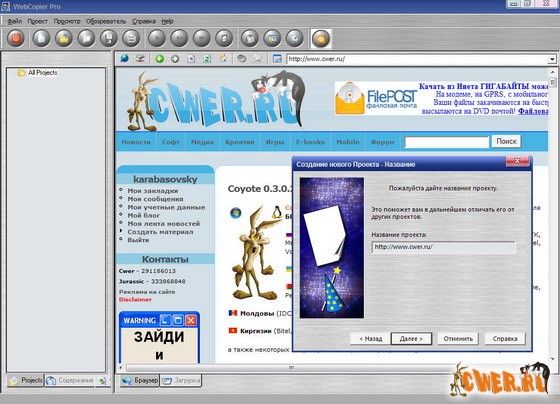The height and width of the screenshot is (404, 560).
Task: Open the Новости site navigation link
Action: coord(136,142)
